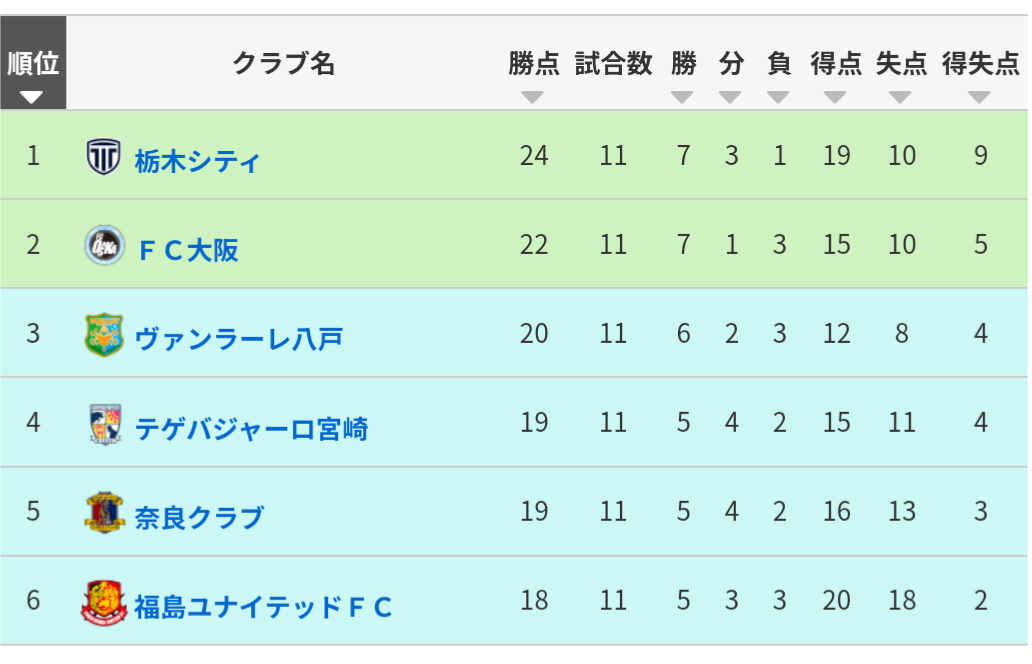Sort by 負 losses arrow
Viewport: 1032px width, 664px height.
[778, 97]
